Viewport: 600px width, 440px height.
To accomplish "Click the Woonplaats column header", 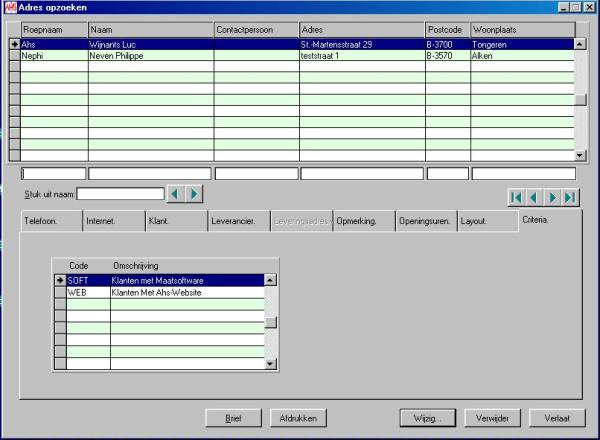I will pyautogui.click(x=523, y=30).
